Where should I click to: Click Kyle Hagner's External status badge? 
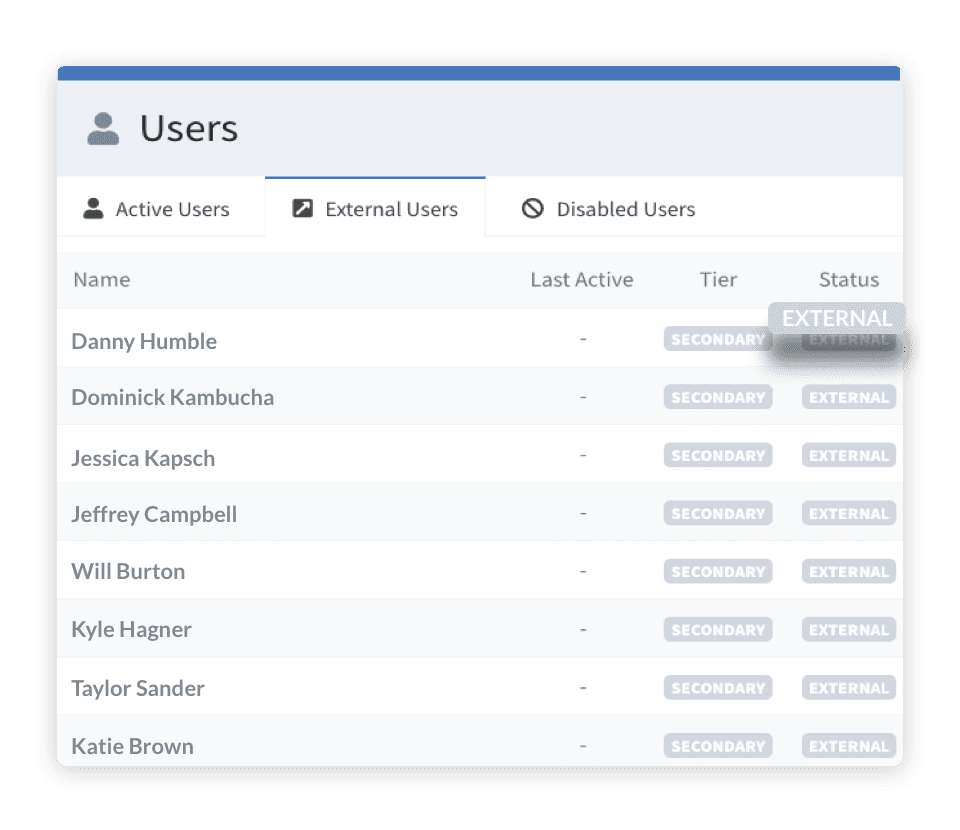[x=848, y=630]
